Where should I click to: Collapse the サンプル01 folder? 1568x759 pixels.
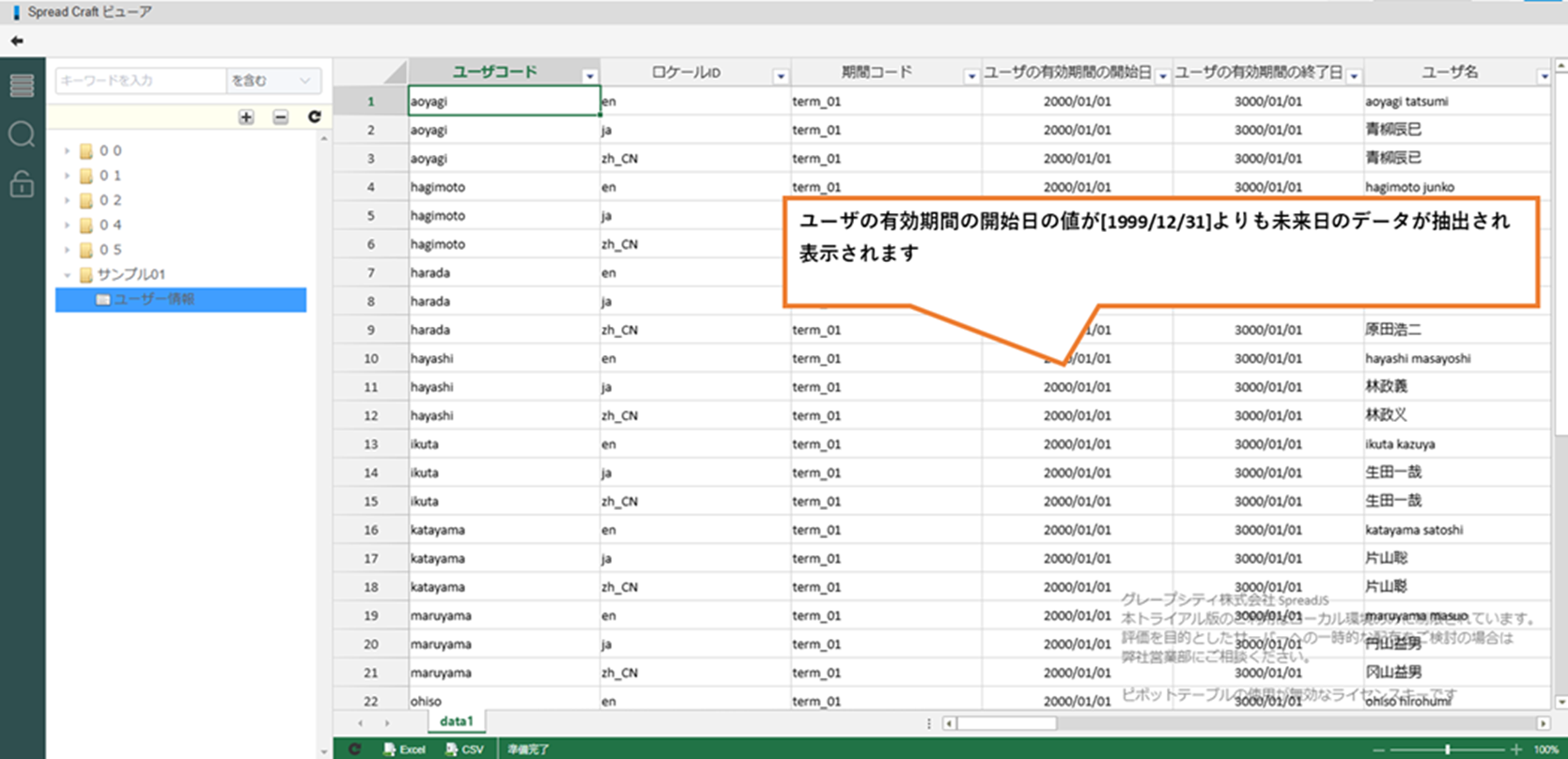click(x=67, y=274)
